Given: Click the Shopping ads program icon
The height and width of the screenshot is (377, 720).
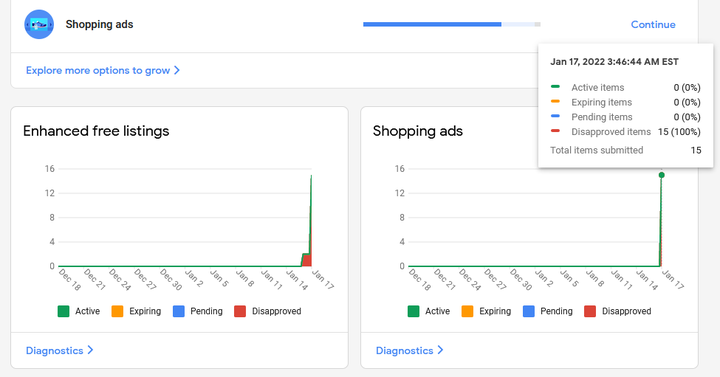Looking at the screenshot, I should click(39, 24).
